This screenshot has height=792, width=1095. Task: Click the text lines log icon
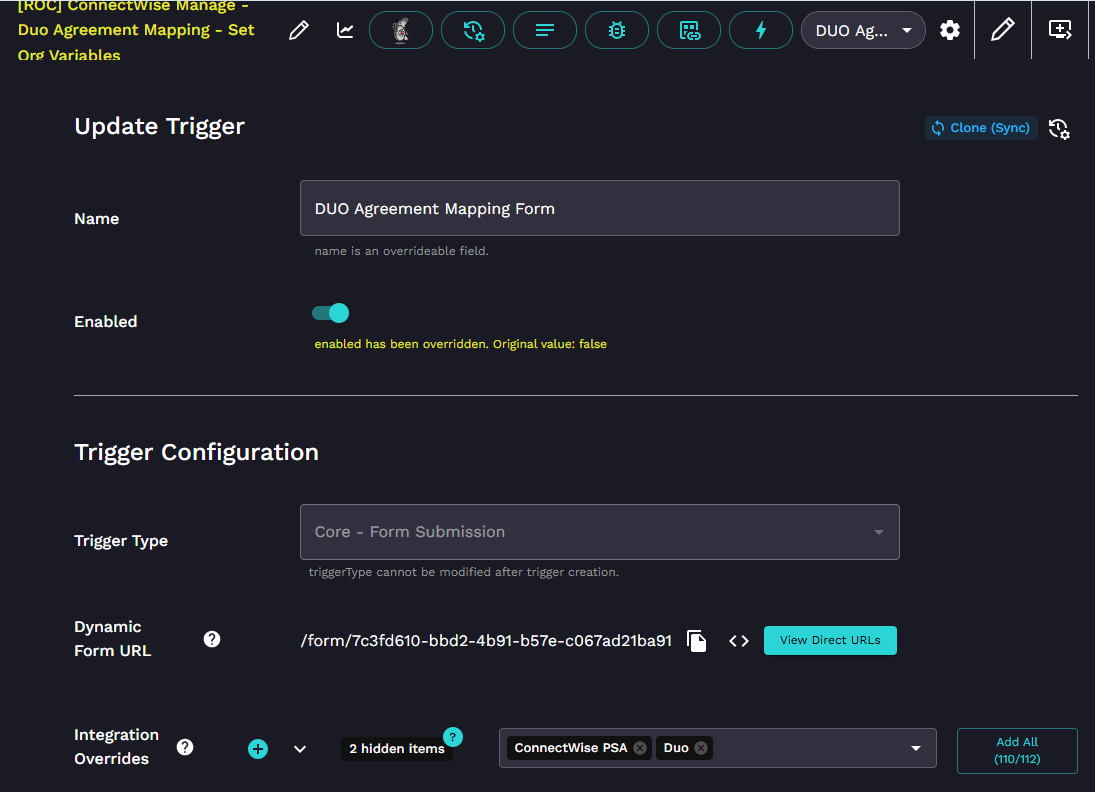(545, 30)
